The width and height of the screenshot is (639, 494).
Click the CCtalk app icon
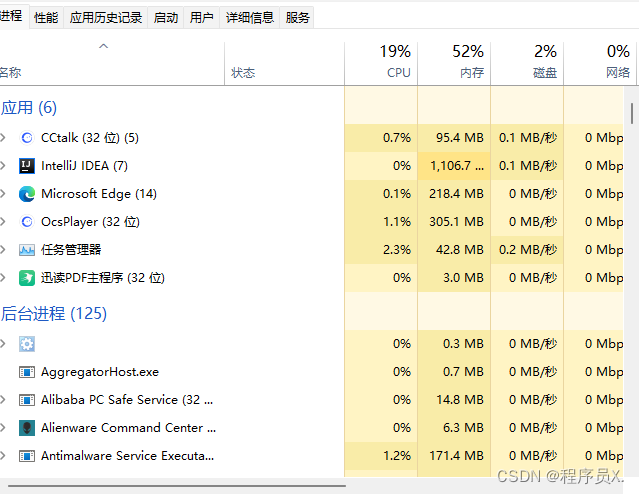tap(27, 138)
